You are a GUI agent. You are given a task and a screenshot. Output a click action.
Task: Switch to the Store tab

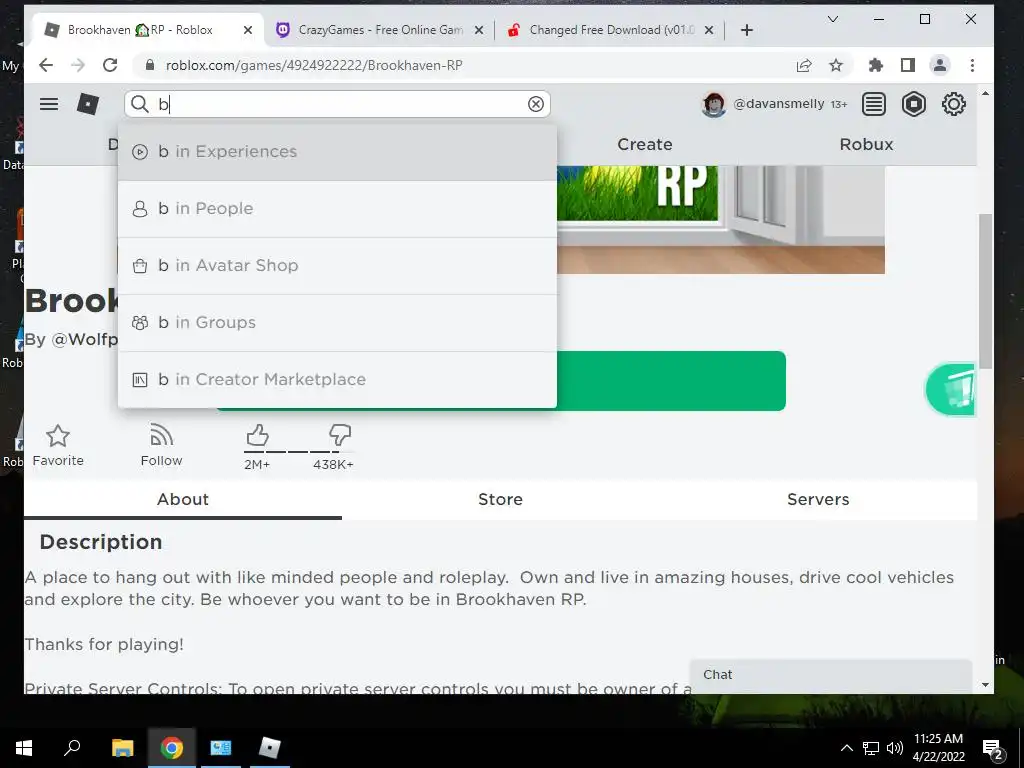click(x=500, y=500)
